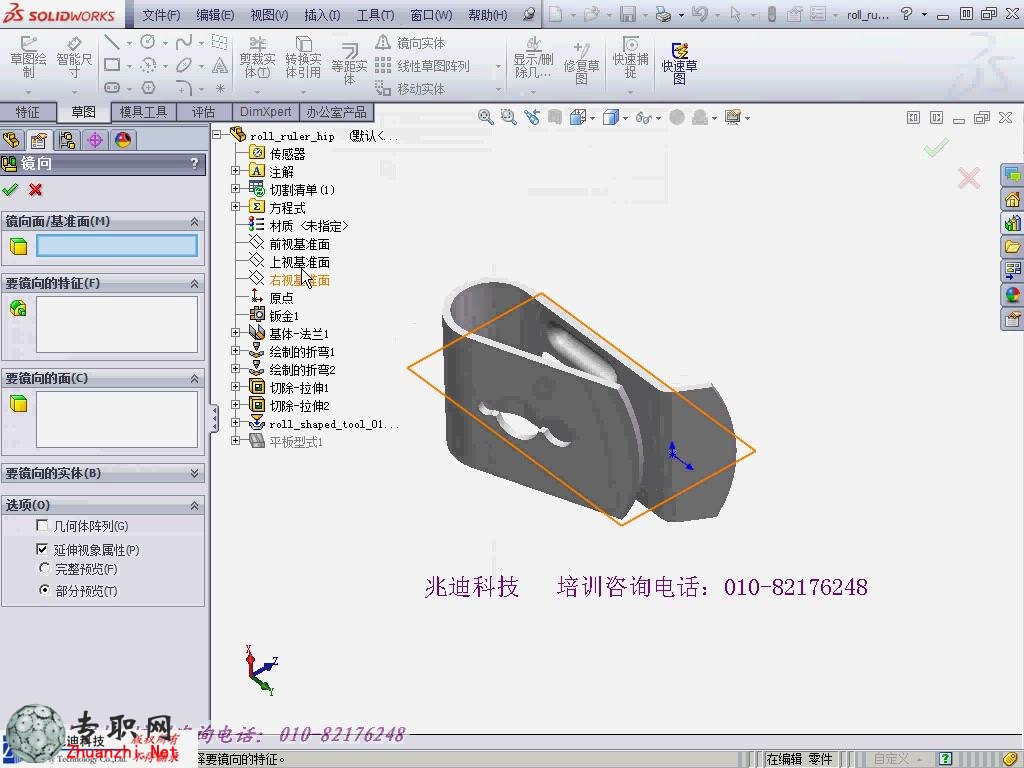
Task: Switch to the DimXpert tab
Action: [265, 112]
